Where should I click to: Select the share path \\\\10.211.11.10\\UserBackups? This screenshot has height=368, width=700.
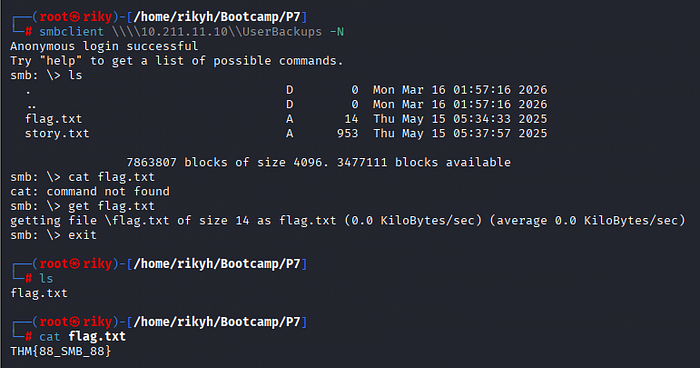217,32
